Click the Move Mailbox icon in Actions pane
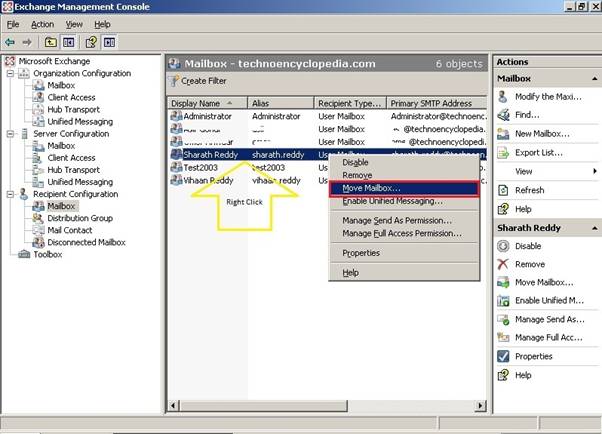Viewport: 602px width, 434px height. tap(503, 282)
